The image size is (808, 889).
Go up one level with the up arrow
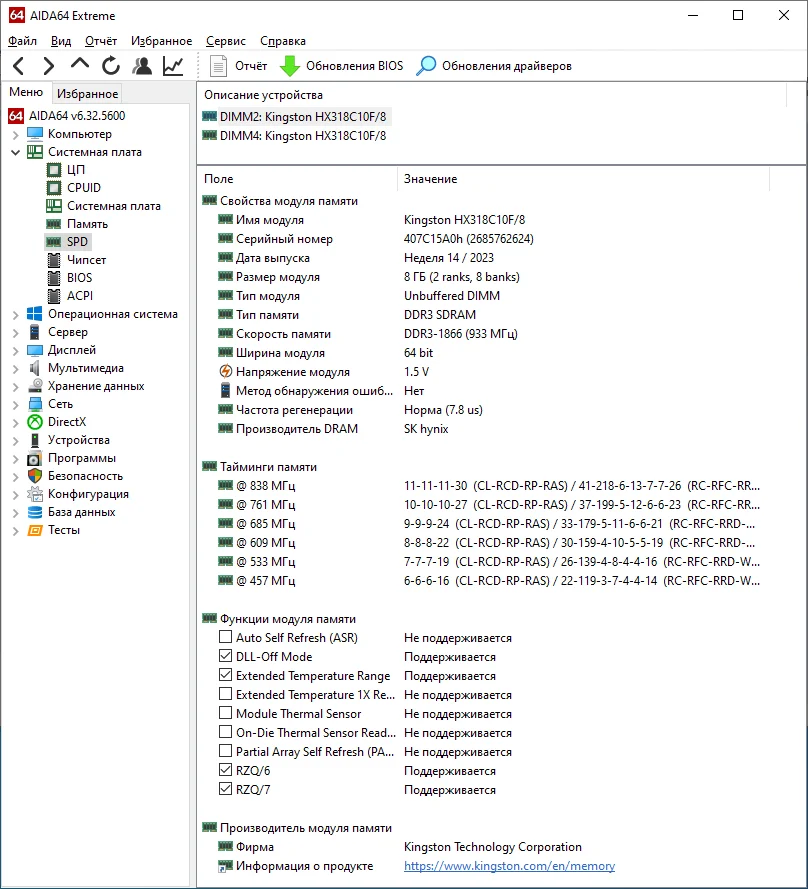pos(80,64)
